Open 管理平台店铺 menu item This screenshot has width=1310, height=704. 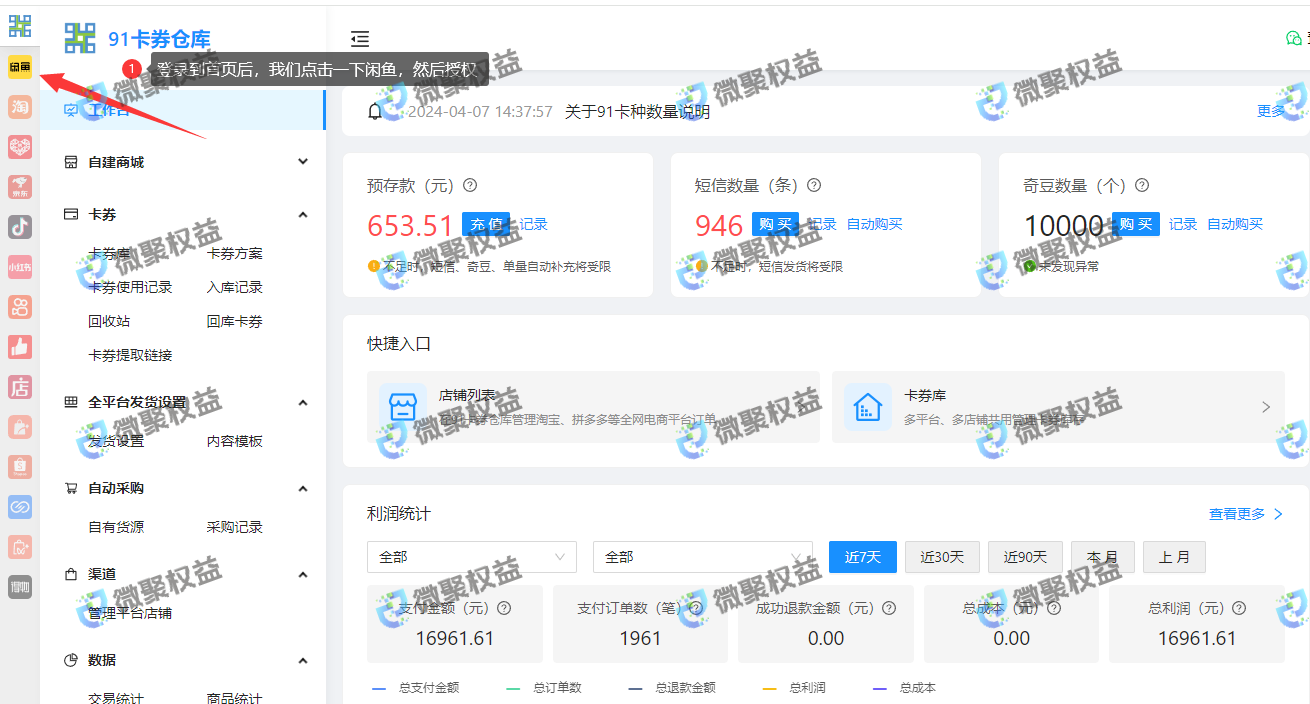click(130, 613)
